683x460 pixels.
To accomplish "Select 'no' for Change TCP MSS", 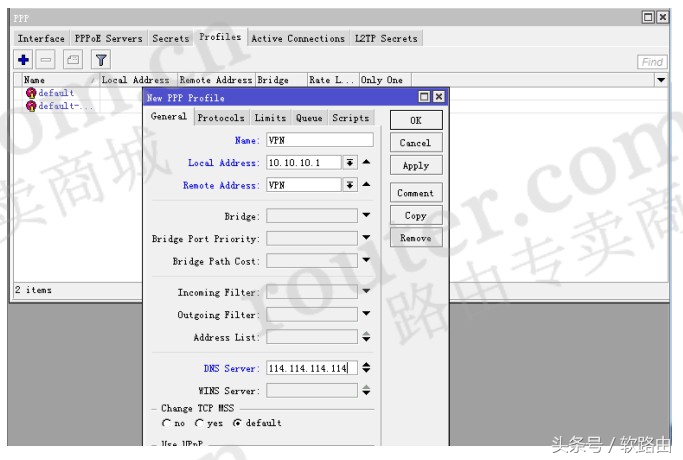I will 166,423.
